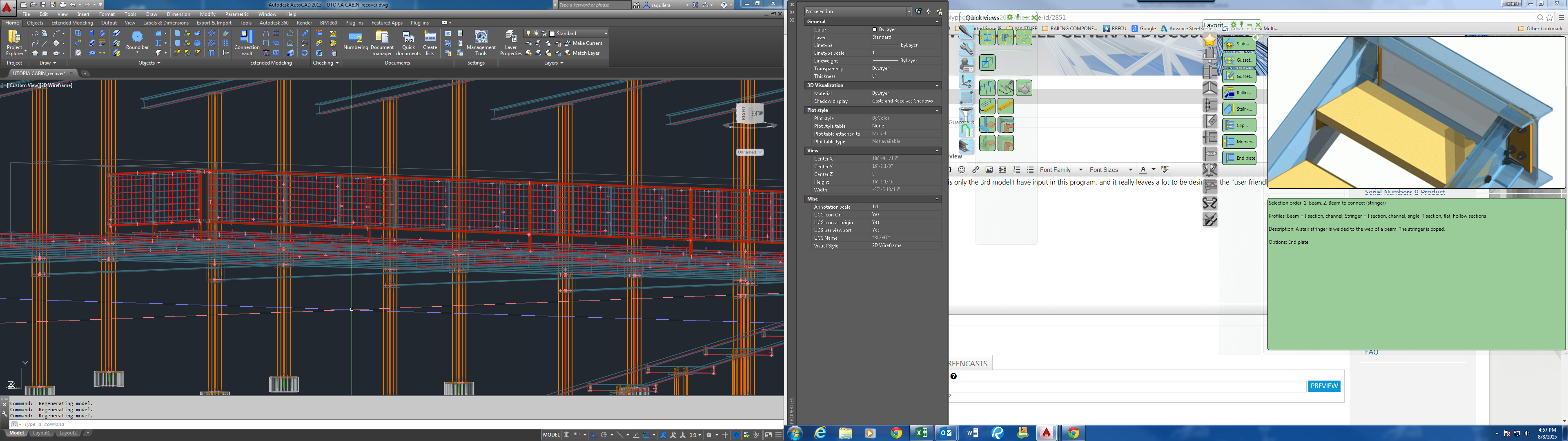Open the Extended Modeling ribbon tab
Image resolution: width=1568 pixels, height=441 pixels.
pos(72,23)
